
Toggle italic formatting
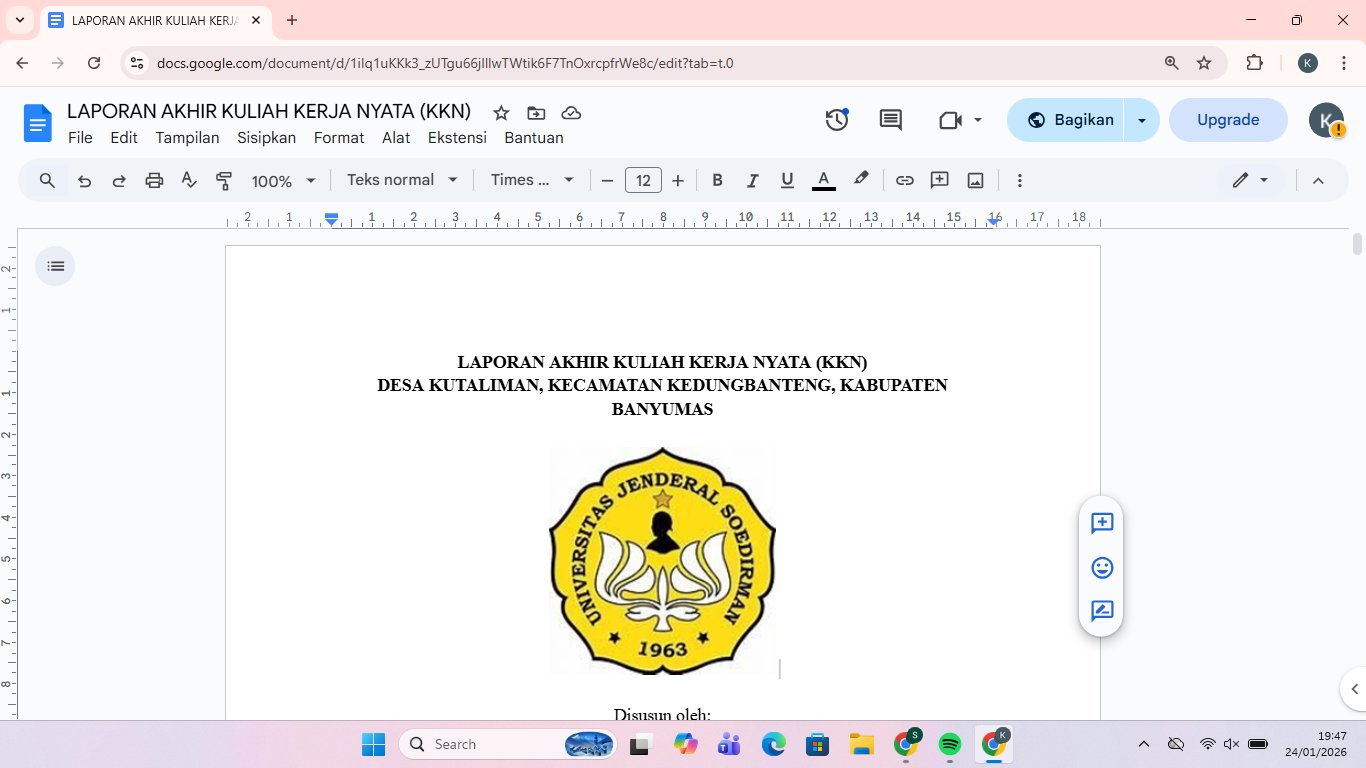click(x=752, y=181)
